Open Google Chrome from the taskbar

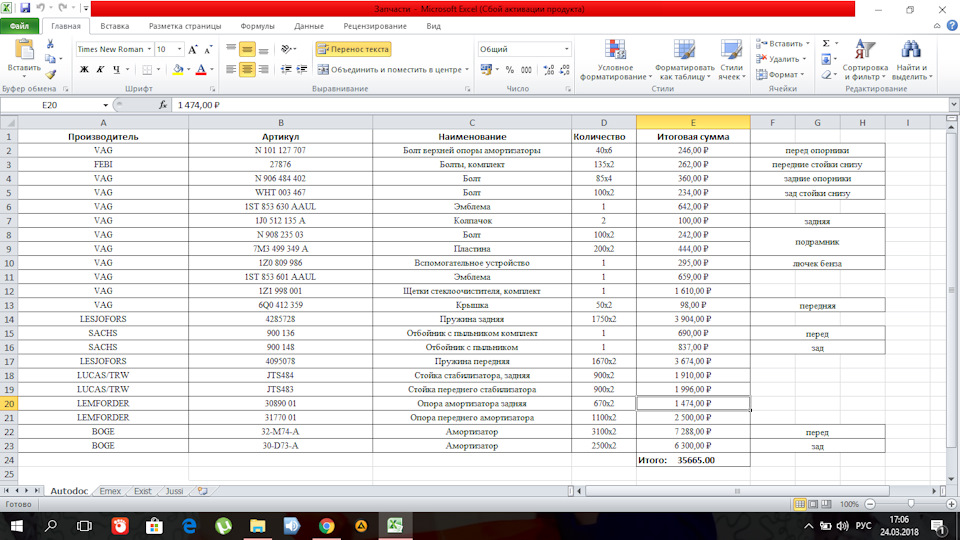(x=326, y=526)
